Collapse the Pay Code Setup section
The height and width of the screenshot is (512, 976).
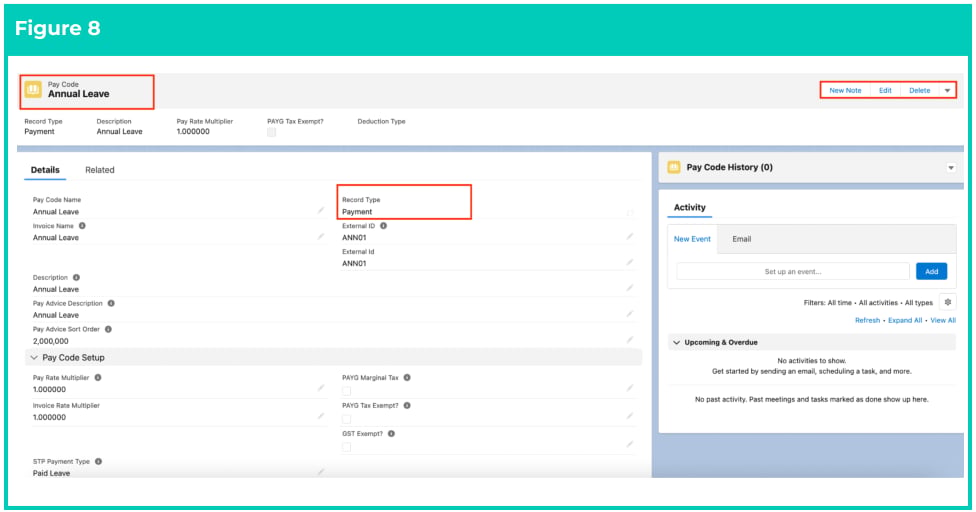(34, 358)
